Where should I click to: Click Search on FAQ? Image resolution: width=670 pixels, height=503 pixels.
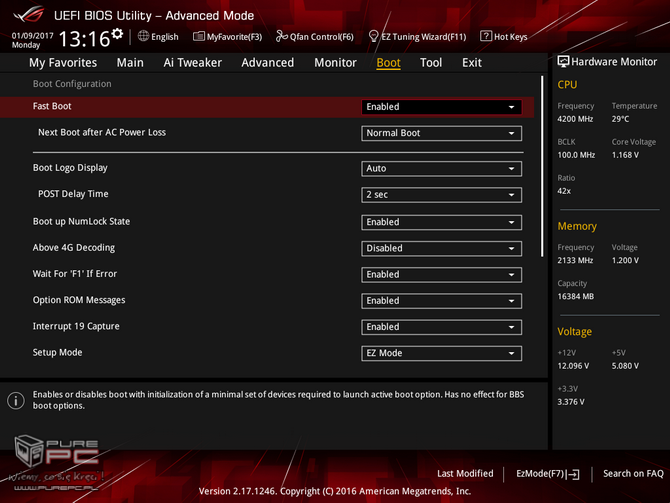(x=633, y=474)
